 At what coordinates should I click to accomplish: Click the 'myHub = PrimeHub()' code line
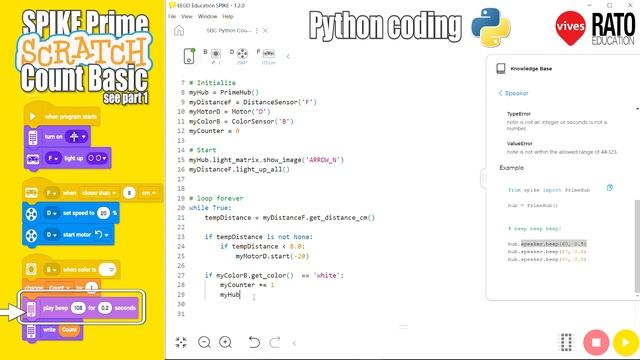224,92
